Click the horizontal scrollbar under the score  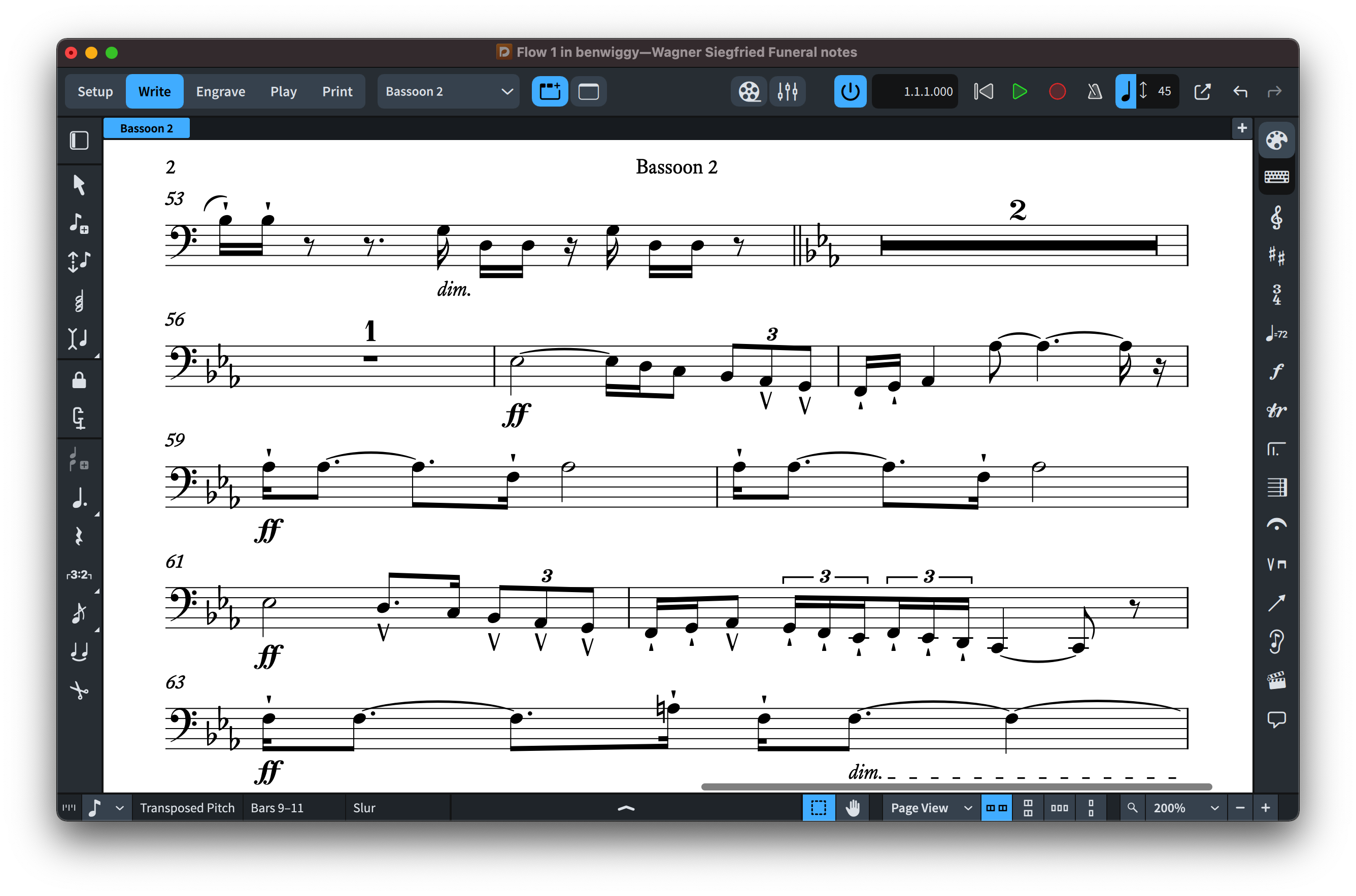tap(956, 787)
